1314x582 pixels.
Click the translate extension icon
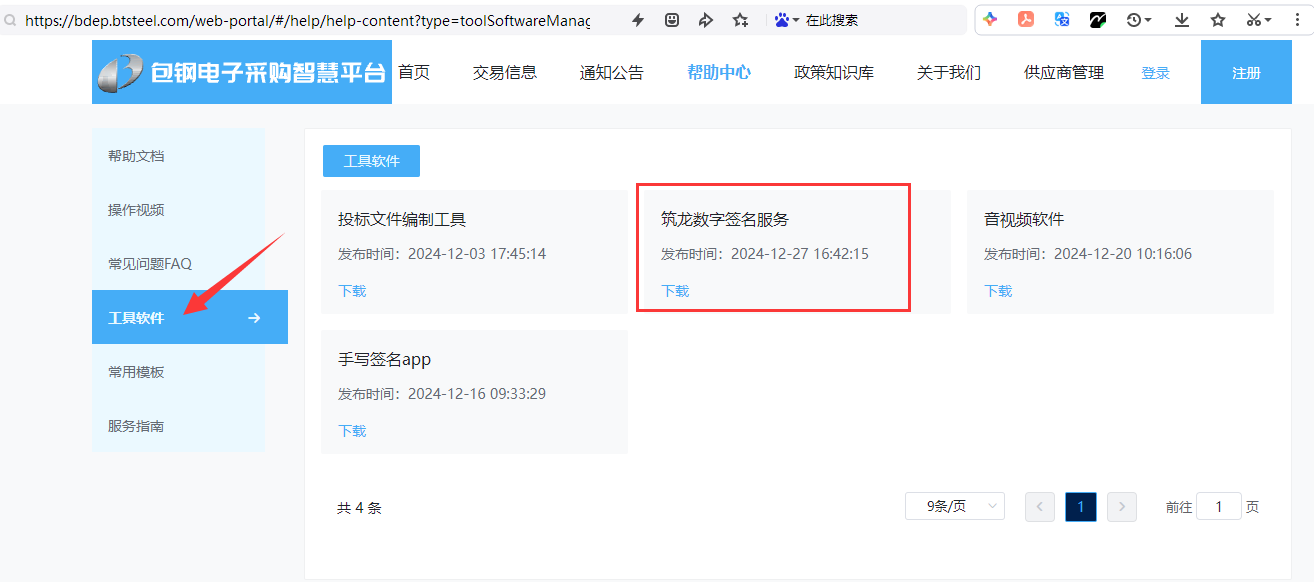1062,20
